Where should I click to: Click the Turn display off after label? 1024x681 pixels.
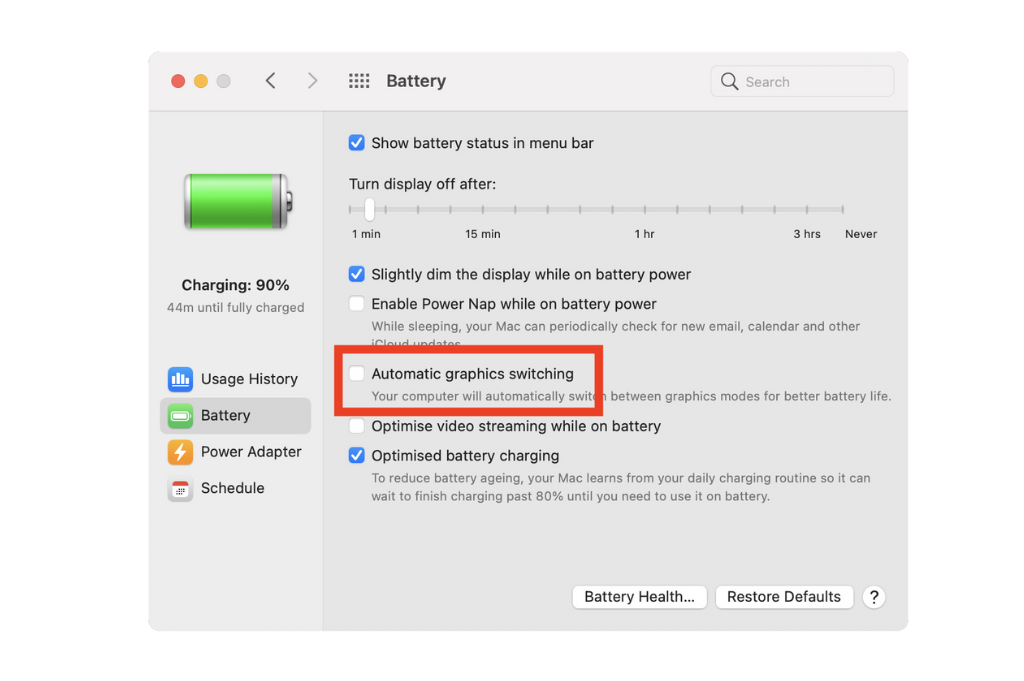(423, 184)
